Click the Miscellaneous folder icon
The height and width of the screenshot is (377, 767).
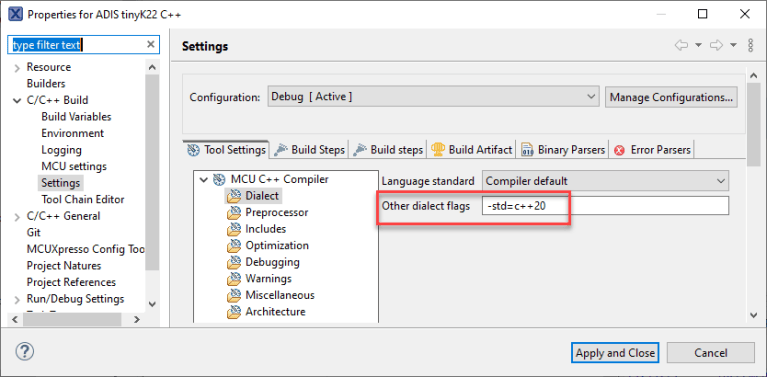[x=234, y=295]
